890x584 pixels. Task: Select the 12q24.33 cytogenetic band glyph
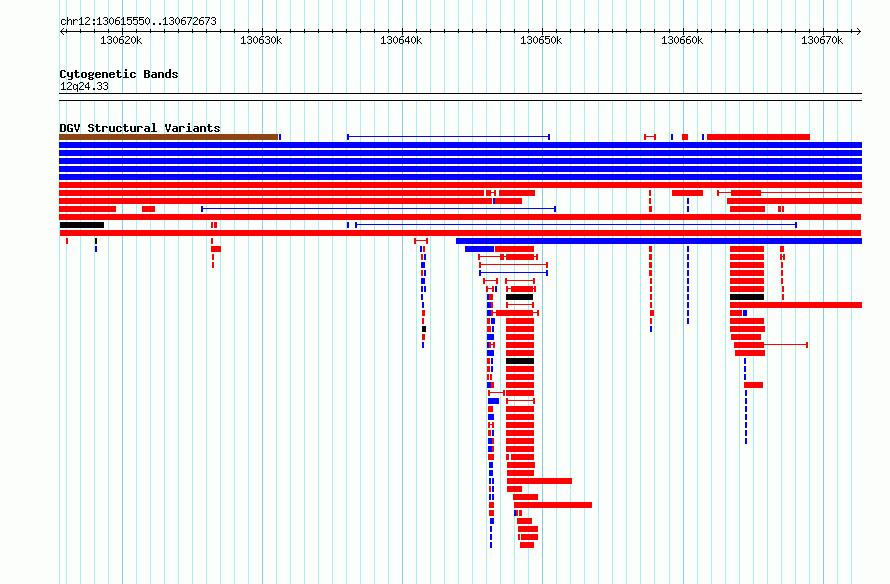[x=460, y=97]
